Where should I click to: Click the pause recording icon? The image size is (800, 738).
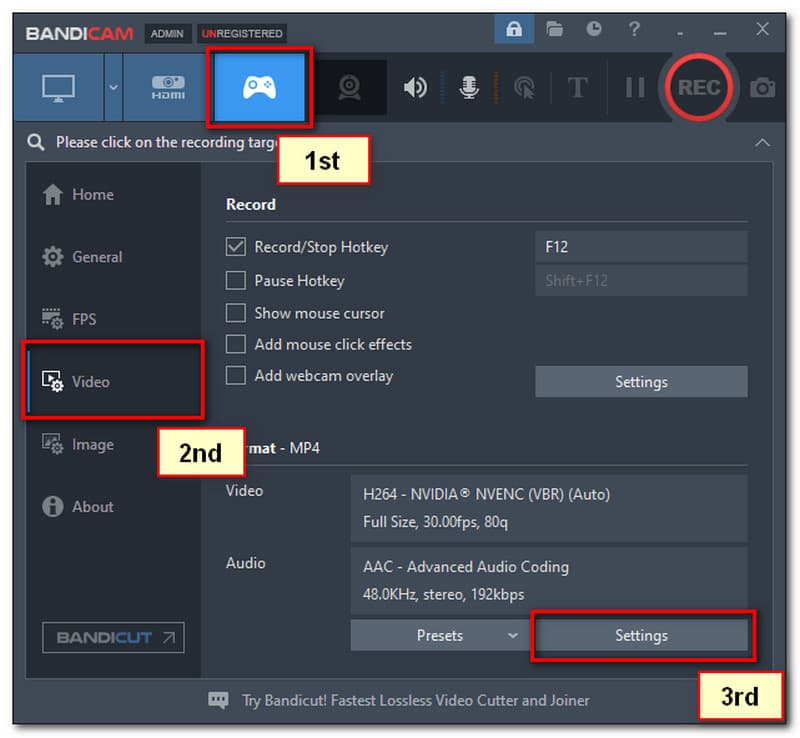(635, 87)
